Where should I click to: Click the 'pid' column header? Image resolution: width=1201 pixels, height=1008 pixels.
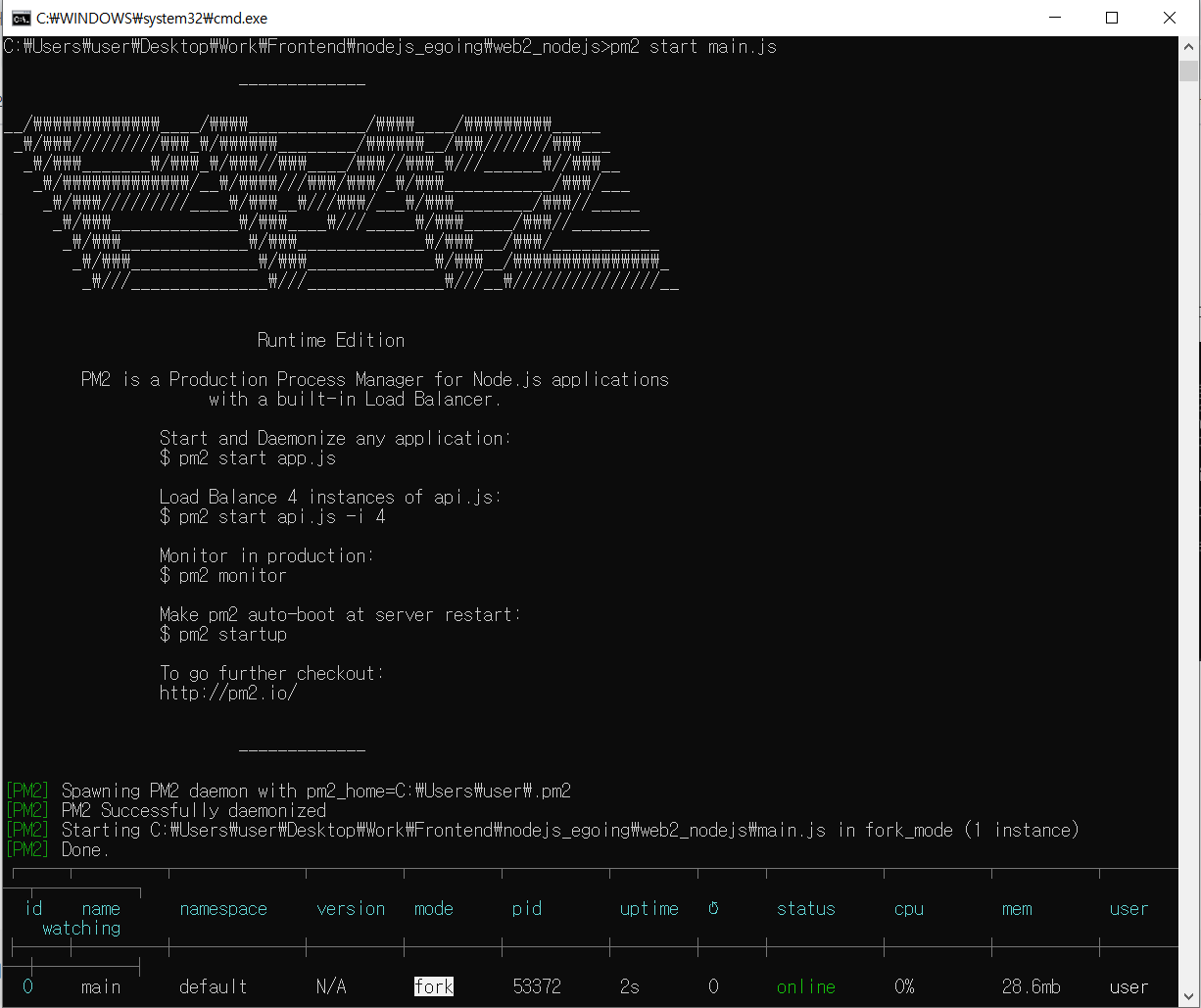pos(527,908)
